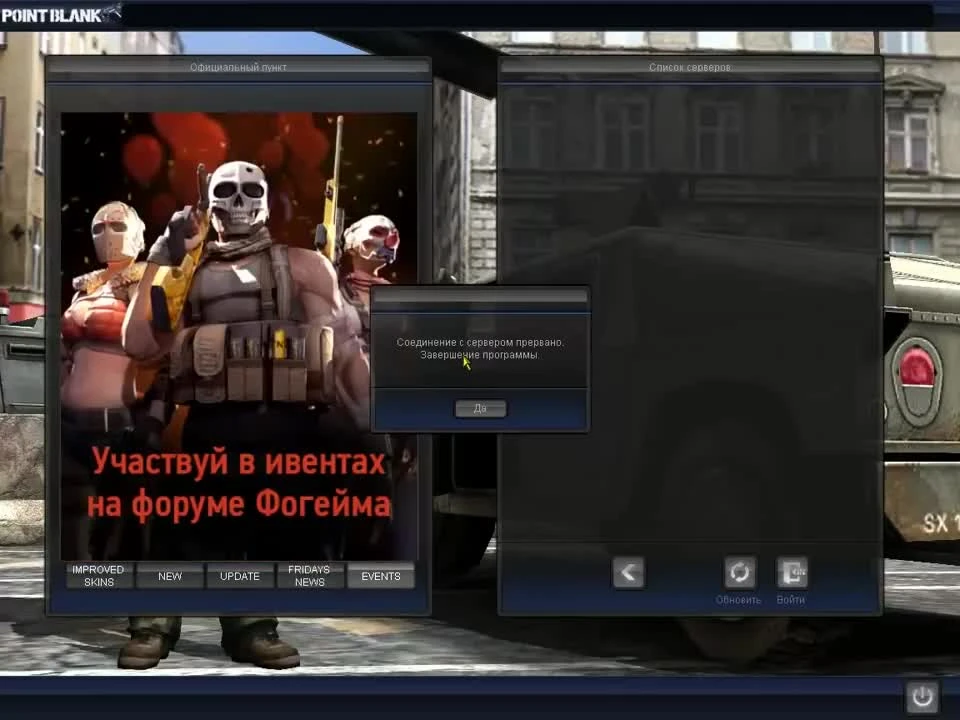
Task: Open the NEW tab on the banner
Action: coord(169,576)
